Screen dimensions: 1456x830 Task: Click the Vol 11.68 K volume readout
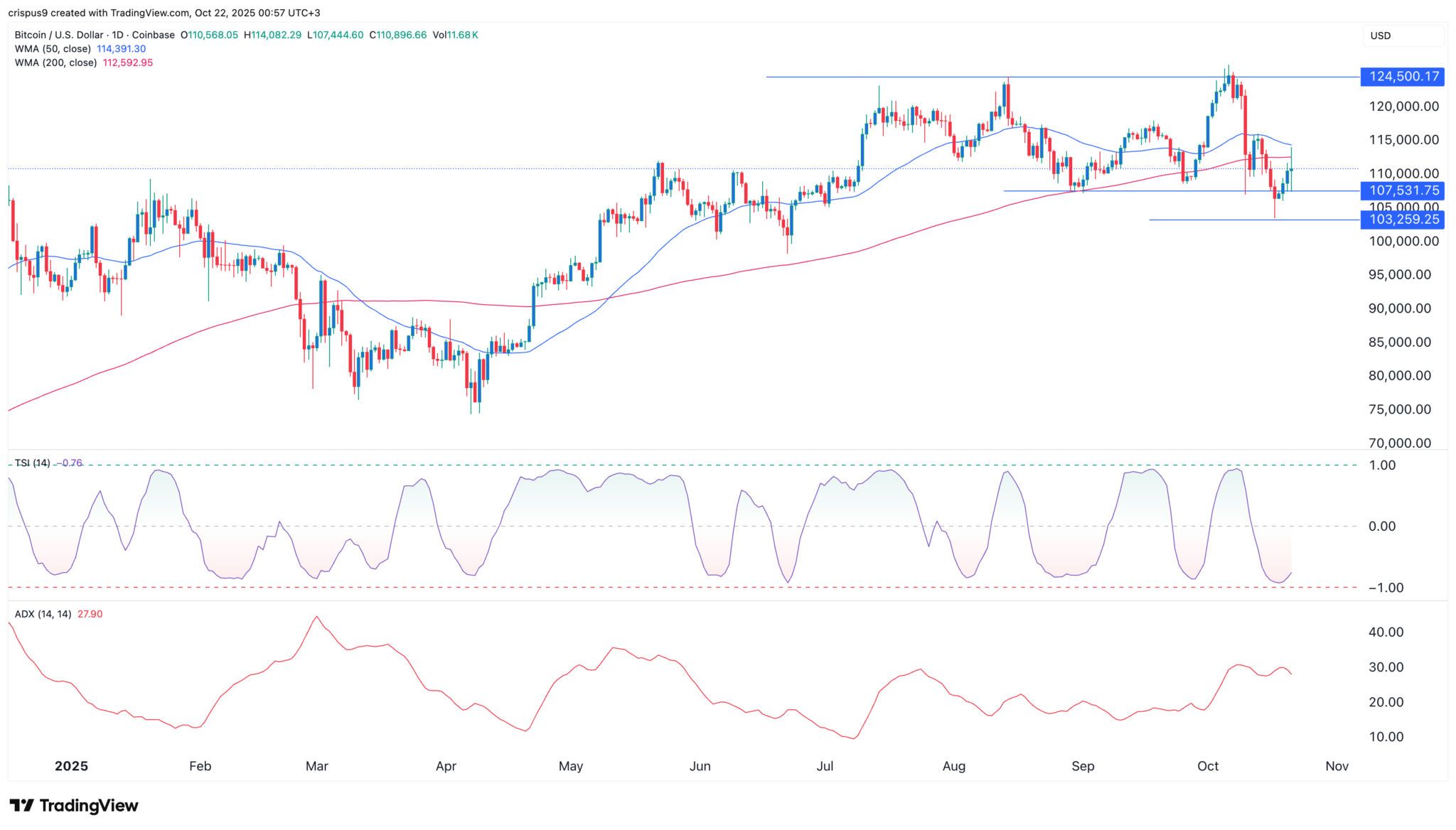point(454,35)
